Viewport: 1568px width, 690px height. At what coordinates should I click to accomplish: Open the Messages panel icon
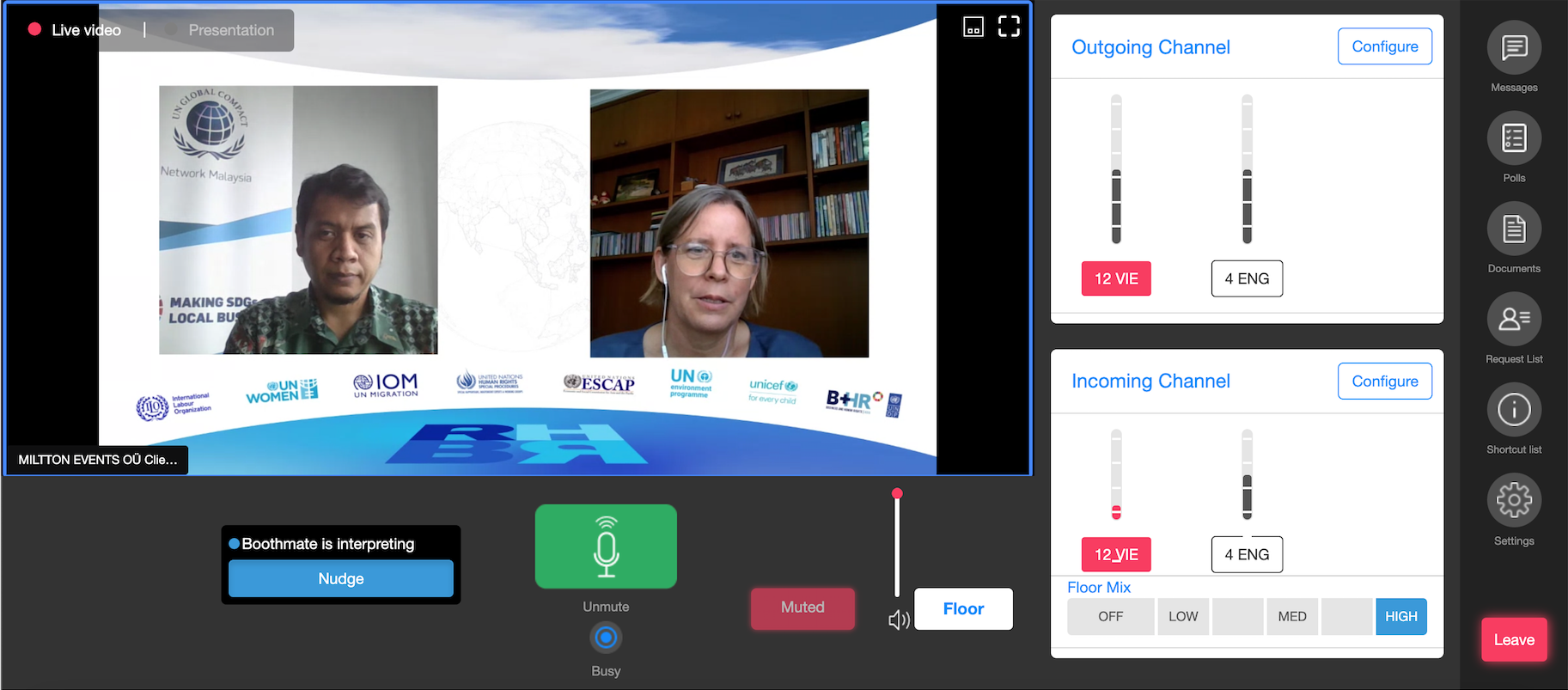click(x=1513, y=48)
